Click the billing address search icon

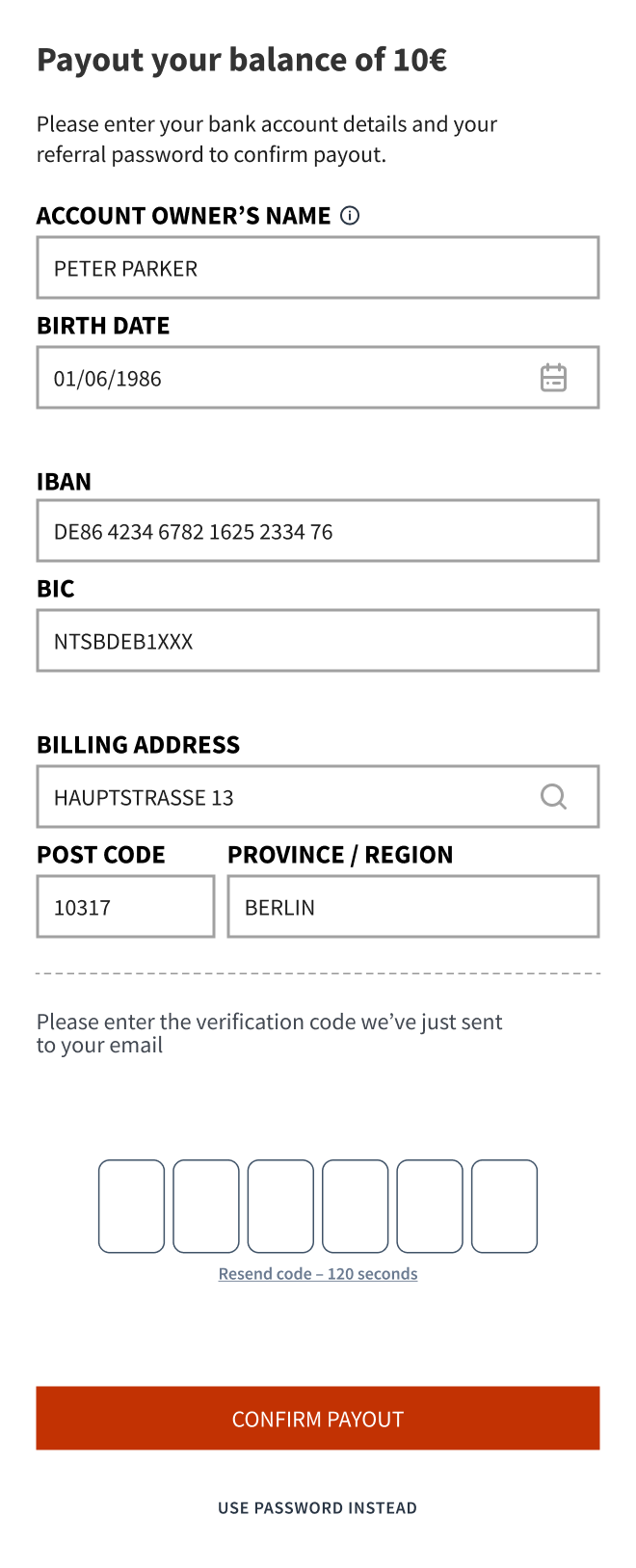(553, 796)
